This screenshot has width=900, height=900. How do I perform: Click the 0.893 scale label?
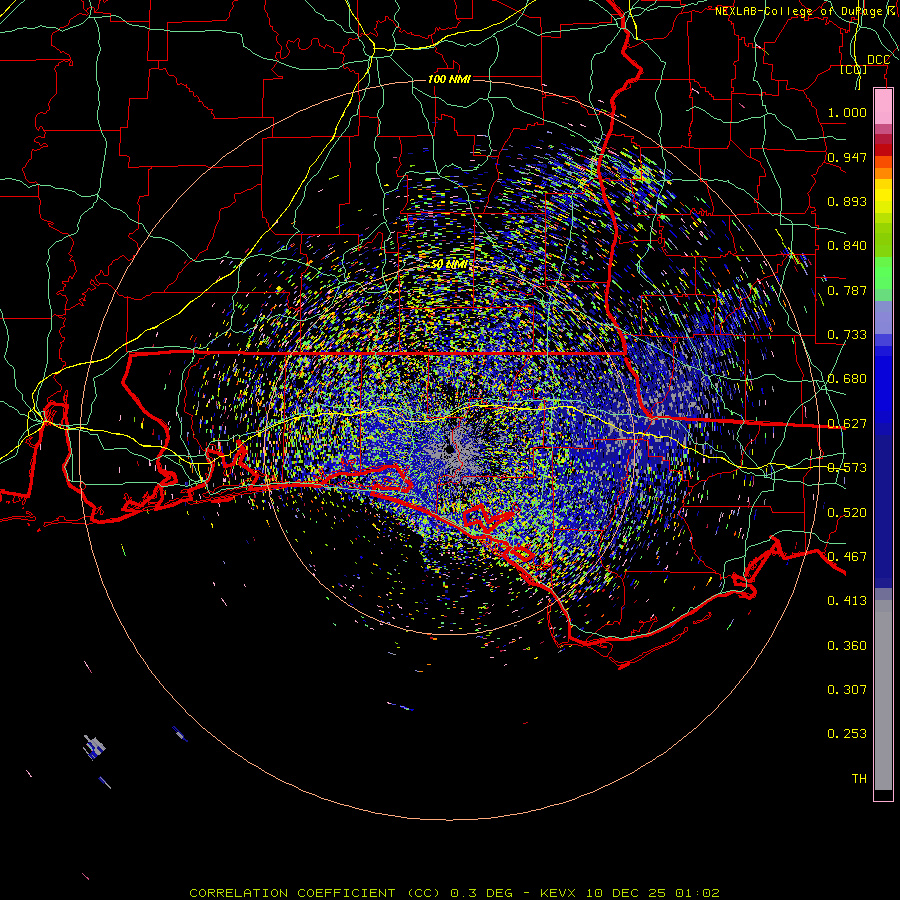[847, 201]
